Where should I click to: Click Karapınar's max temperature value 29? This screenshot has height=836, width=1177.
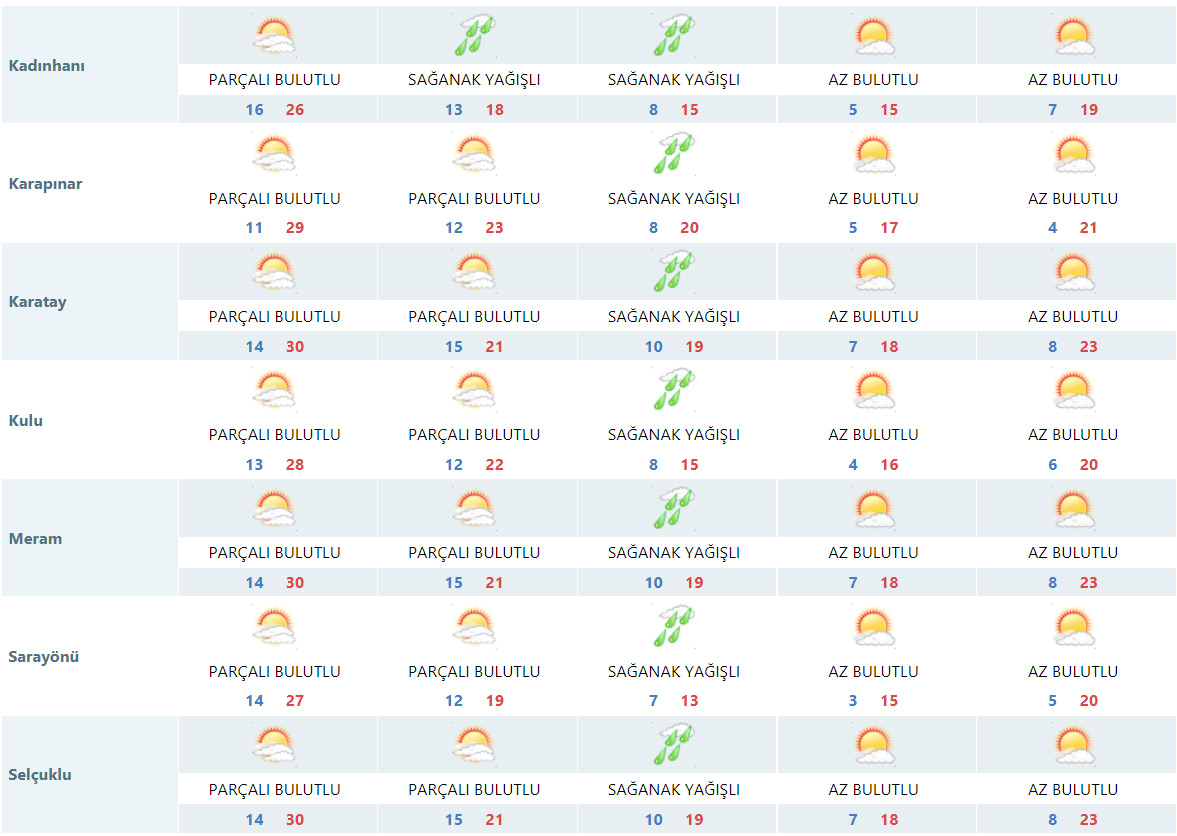point(294,228)
